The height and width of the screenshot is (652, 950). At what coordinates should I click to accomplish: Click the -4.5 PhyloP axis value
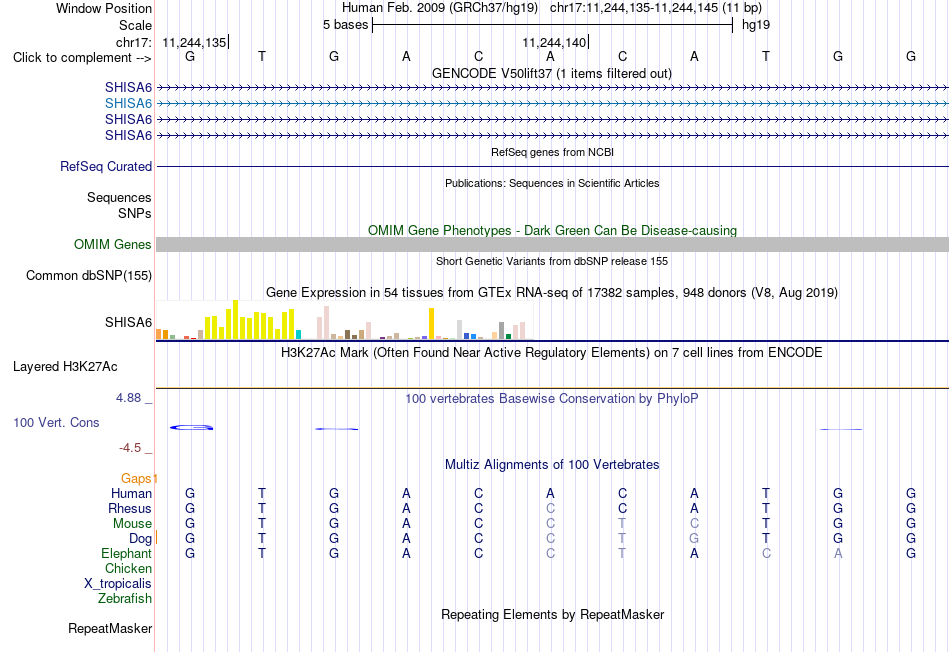pos(130,448)
